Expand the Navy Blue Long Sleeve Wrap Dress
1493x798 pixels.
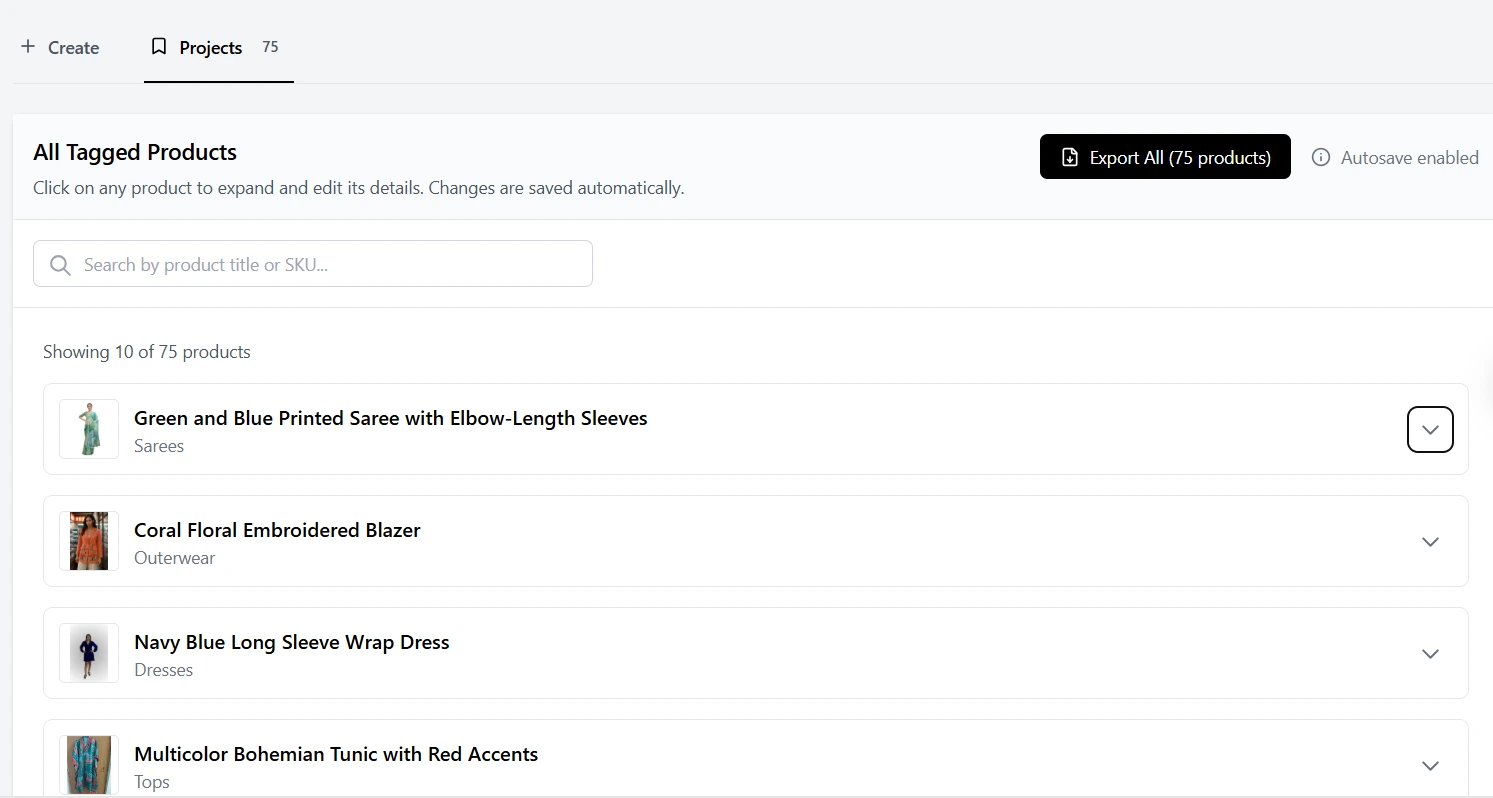point(1430,653)
